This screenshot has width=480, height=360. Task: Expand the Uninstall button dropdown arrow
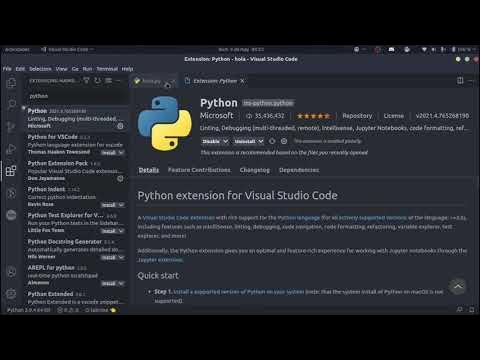point(261,141)
